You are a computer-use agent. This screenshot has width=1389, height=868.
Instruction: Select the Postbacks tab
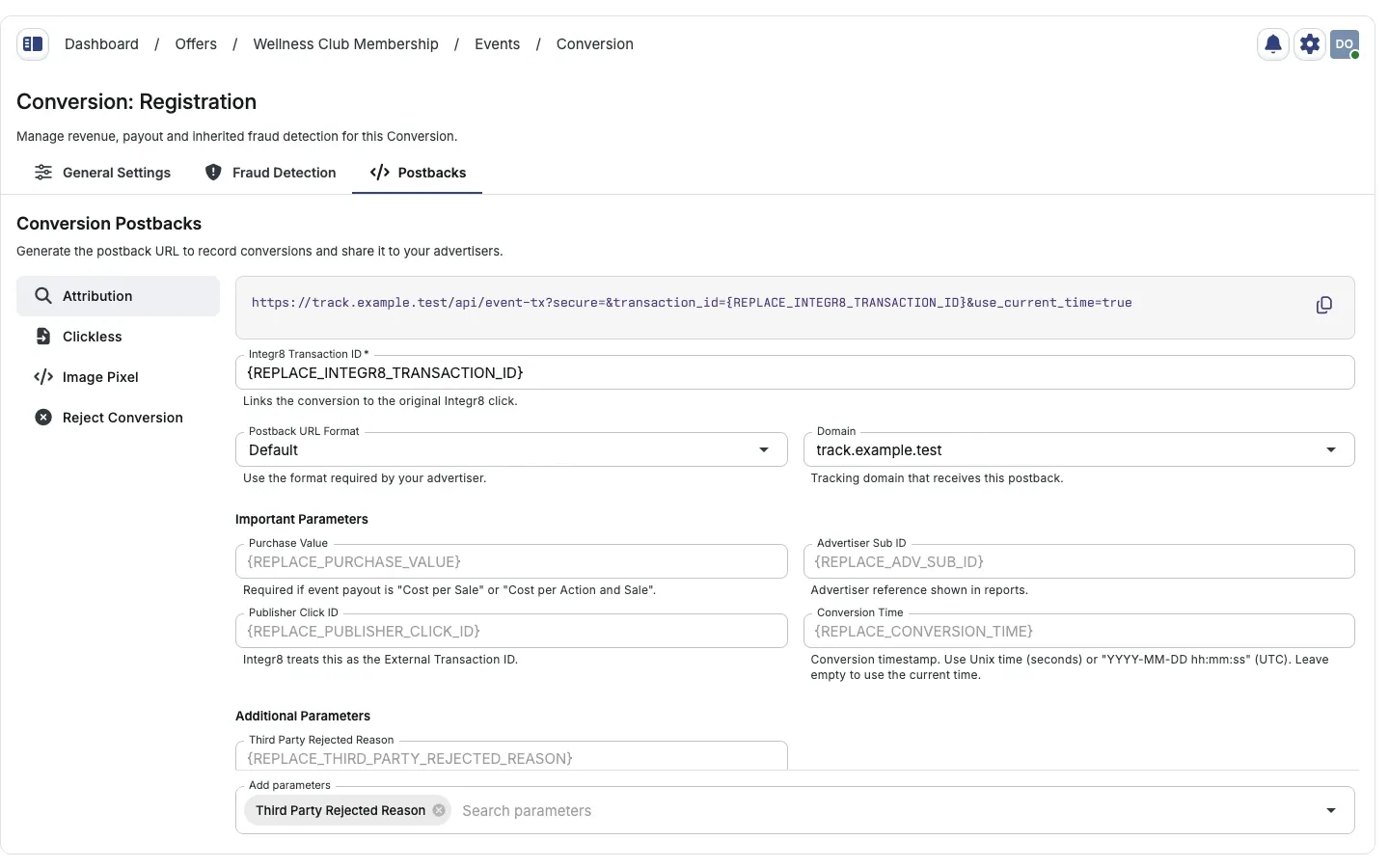coord(418,173)
